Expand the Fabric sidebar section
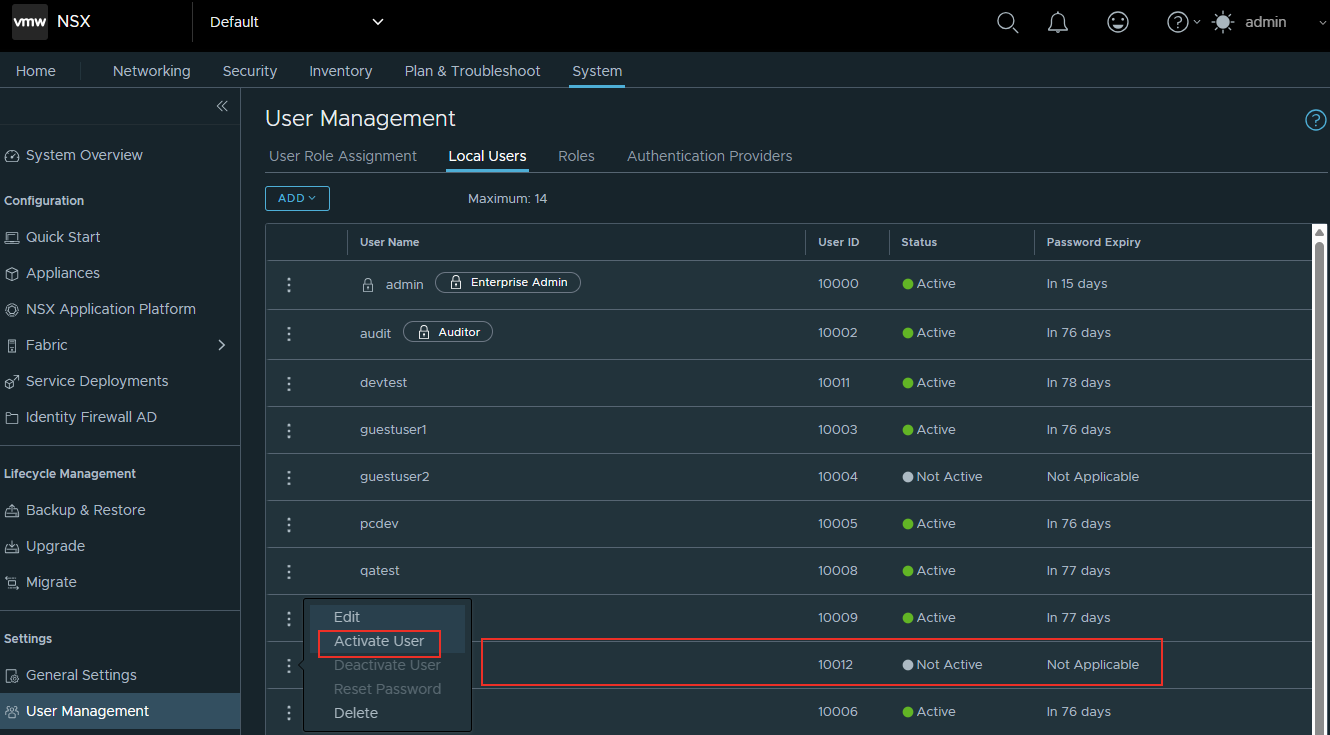 (221, 345)
